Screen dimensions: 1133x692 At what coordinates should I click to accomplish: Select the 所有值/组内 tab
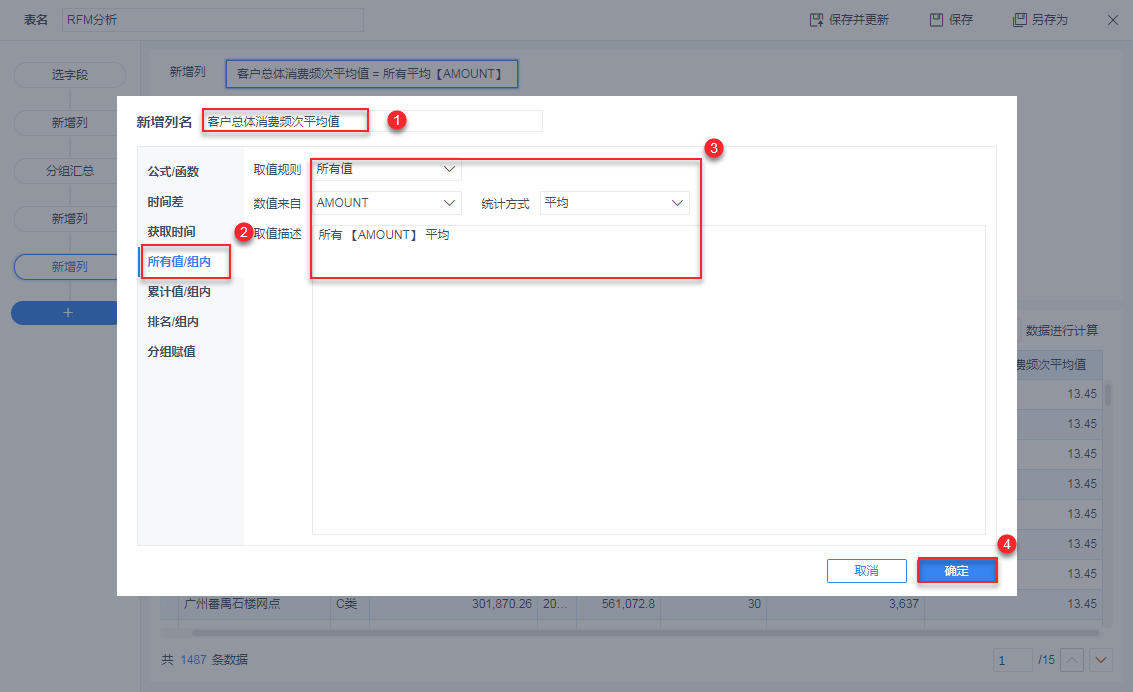coord(179,261)
